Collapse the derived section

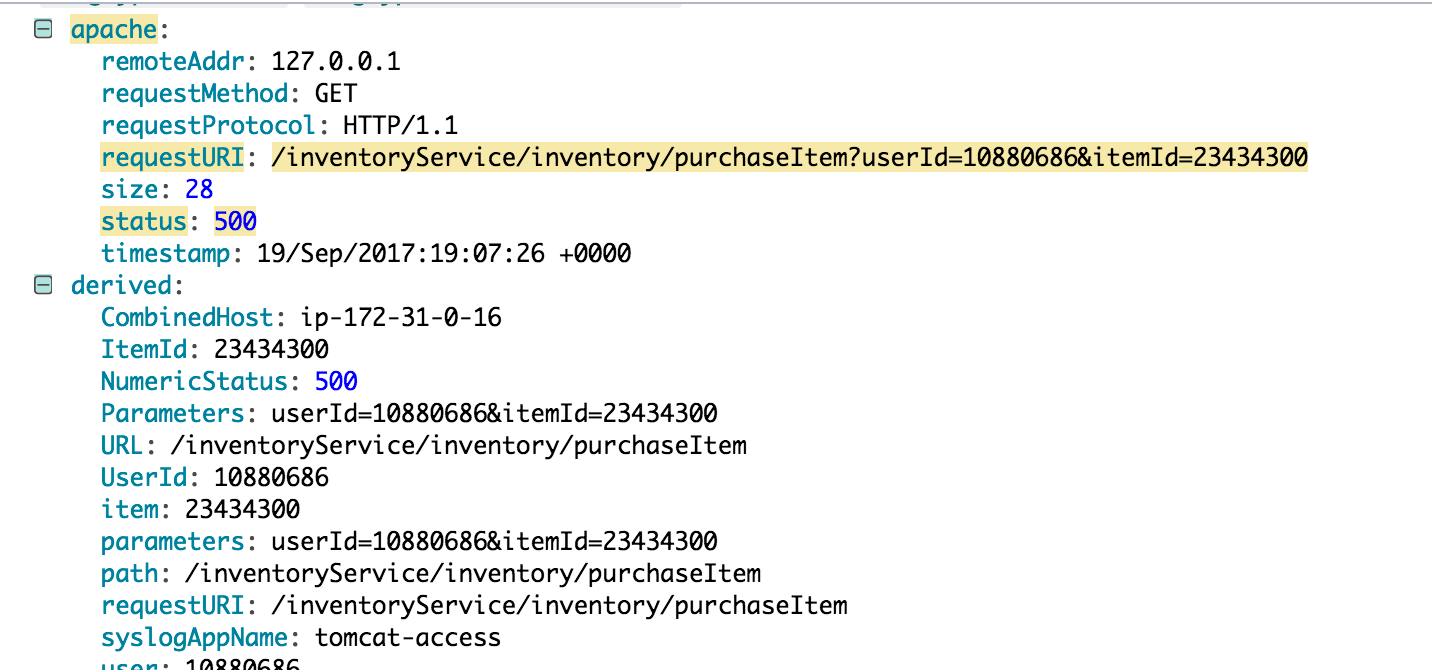coord(43,286)
